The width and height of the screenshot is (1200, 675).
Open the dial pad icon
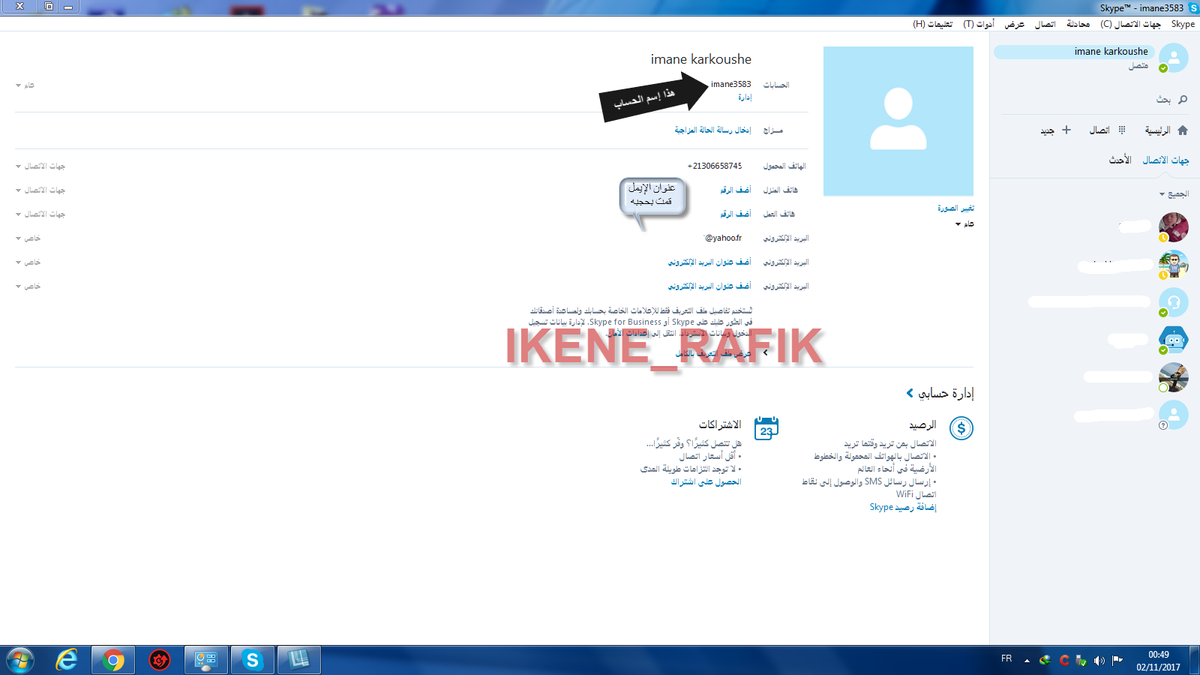1122,130
